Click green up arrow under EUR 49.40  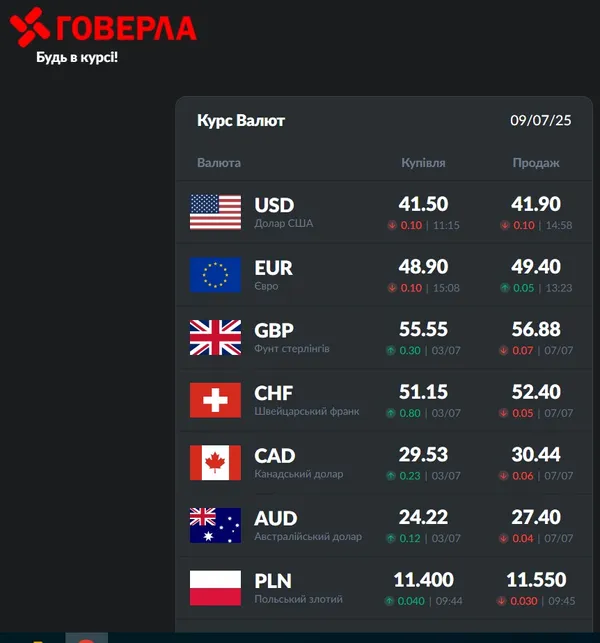(505, 288)
